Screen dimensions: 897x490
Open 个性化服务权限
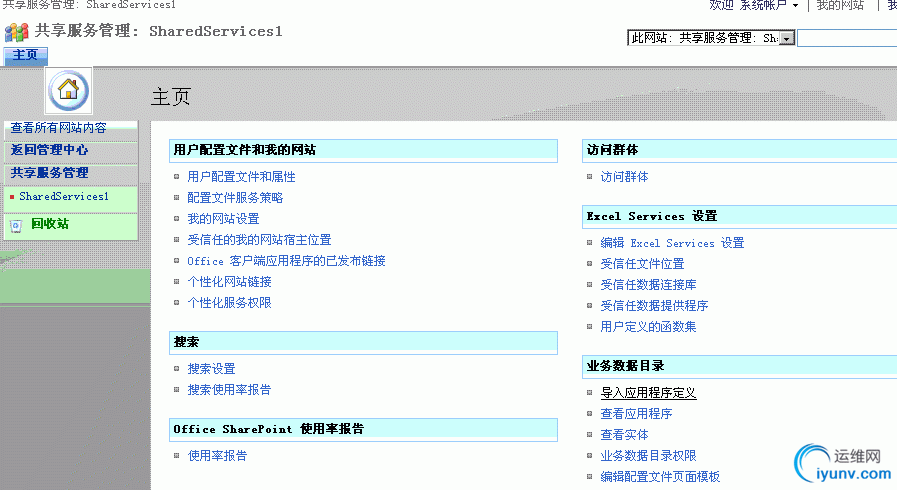coord(229,302)
